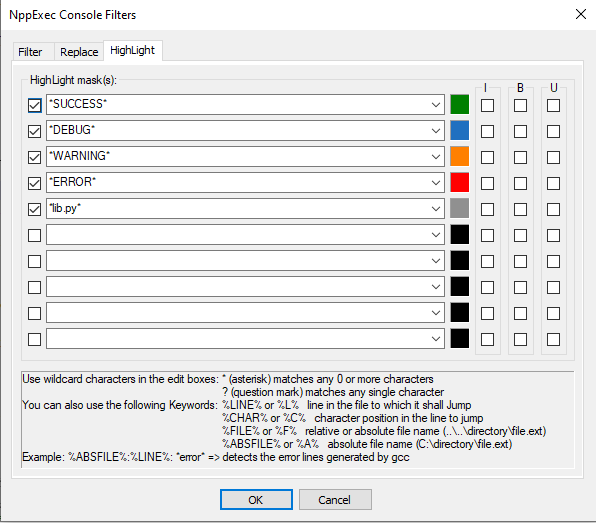Select the HighLight tab

(x=133, y=50)
